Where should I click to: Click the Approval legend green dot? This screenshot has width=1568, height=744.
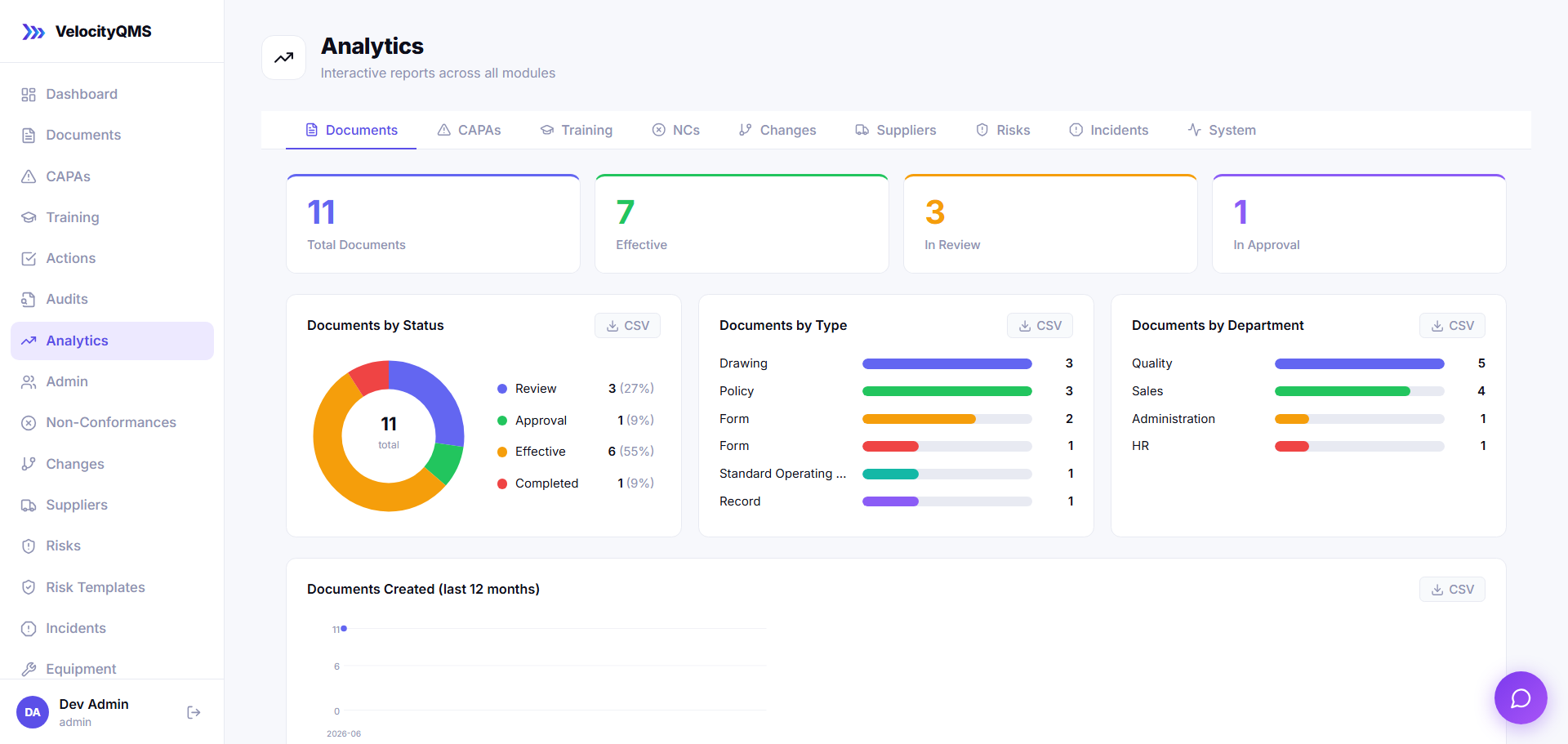tap(502, 421)
